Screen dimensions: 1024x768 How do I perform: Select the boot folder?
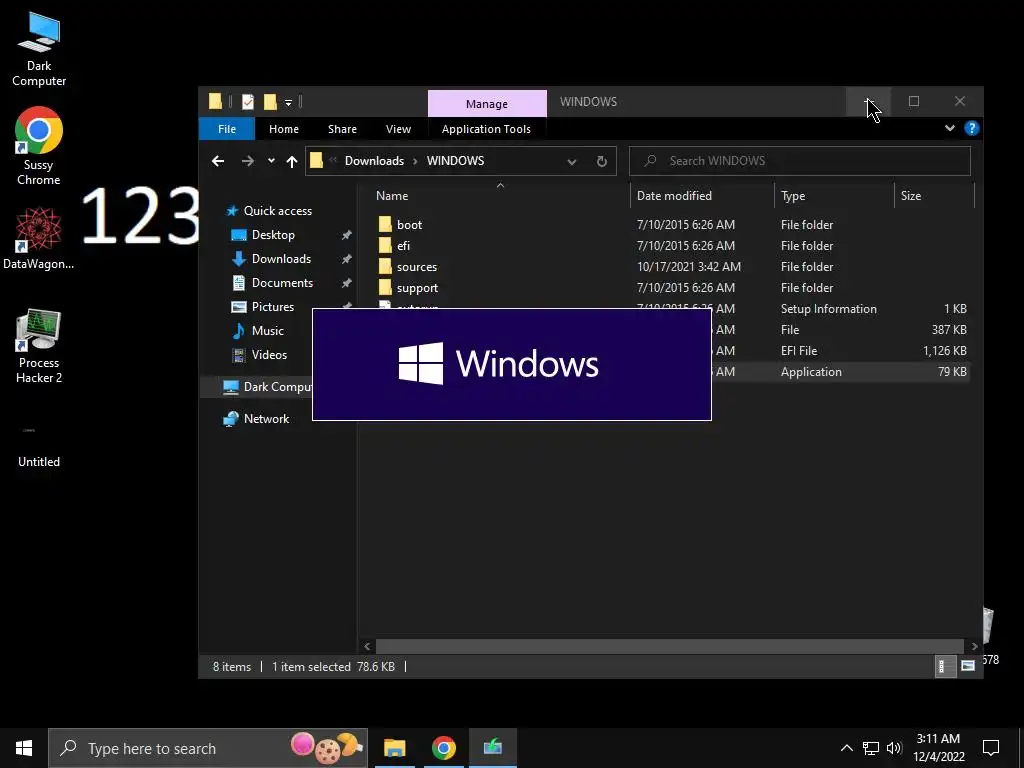(x=672, y=225)
